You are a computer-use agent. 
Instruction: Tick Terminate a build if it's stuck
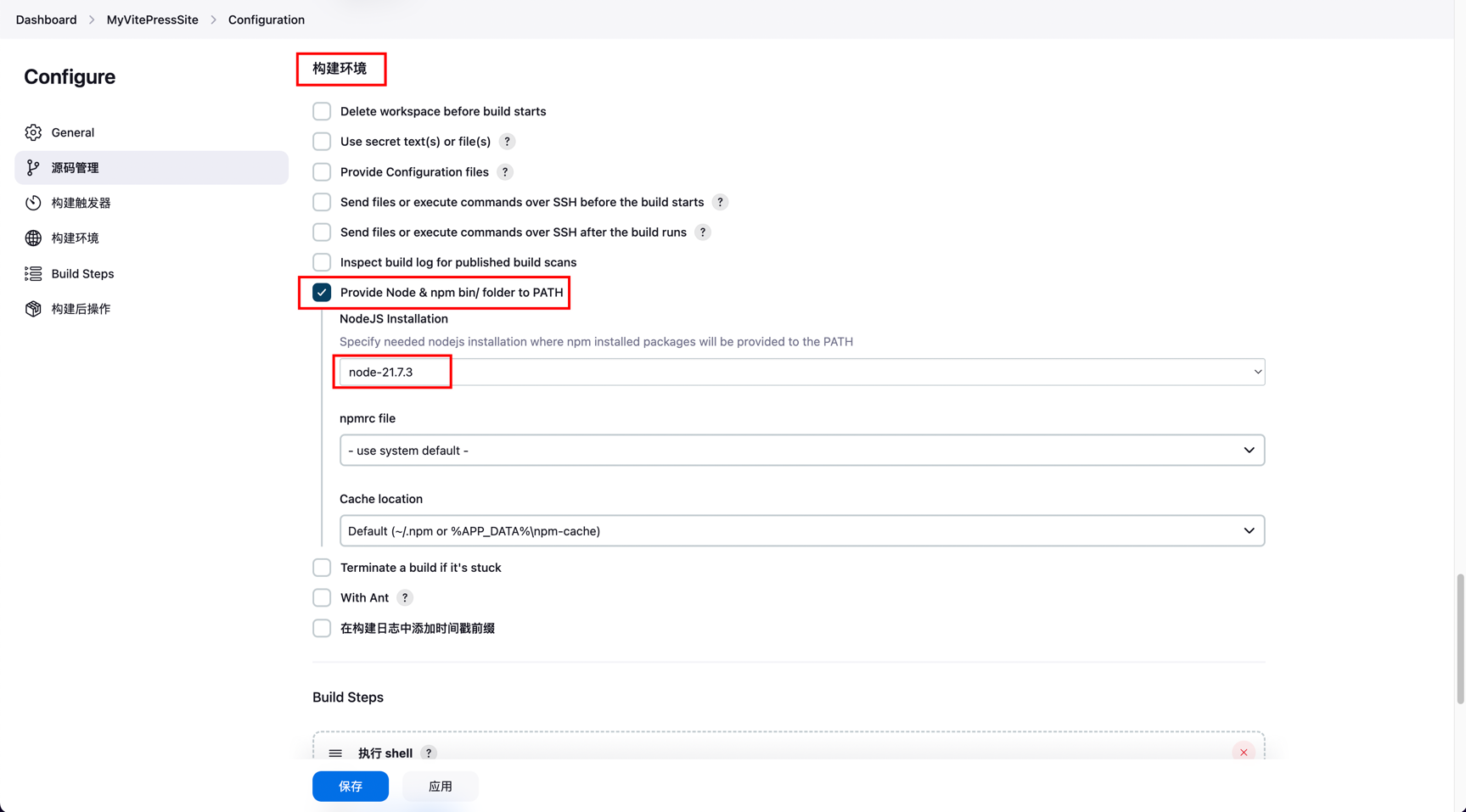[322, 568]
